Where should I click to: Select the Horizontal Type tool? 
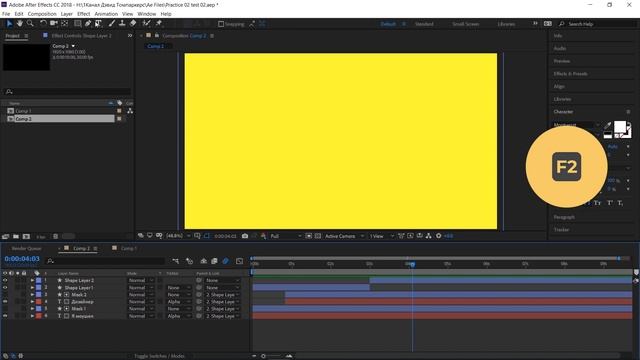click(x=98, y=24)
